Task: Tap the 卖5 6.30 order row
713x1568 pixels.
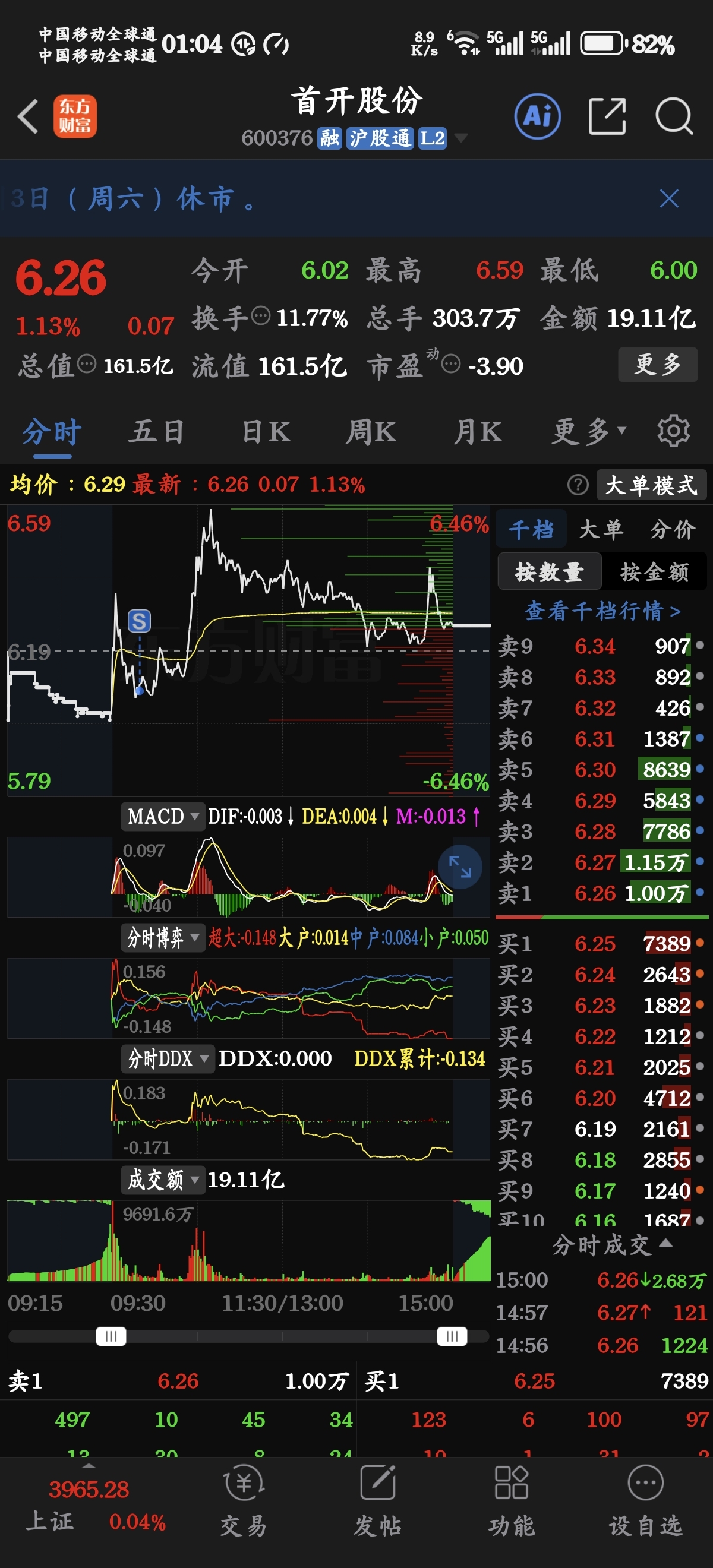Action: click(601, 769)
